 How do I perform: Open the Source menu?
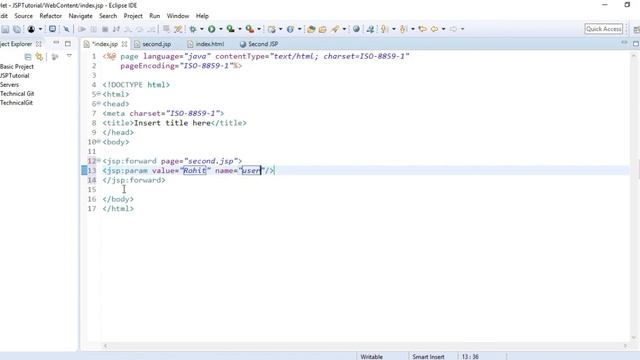pos(23,16)
